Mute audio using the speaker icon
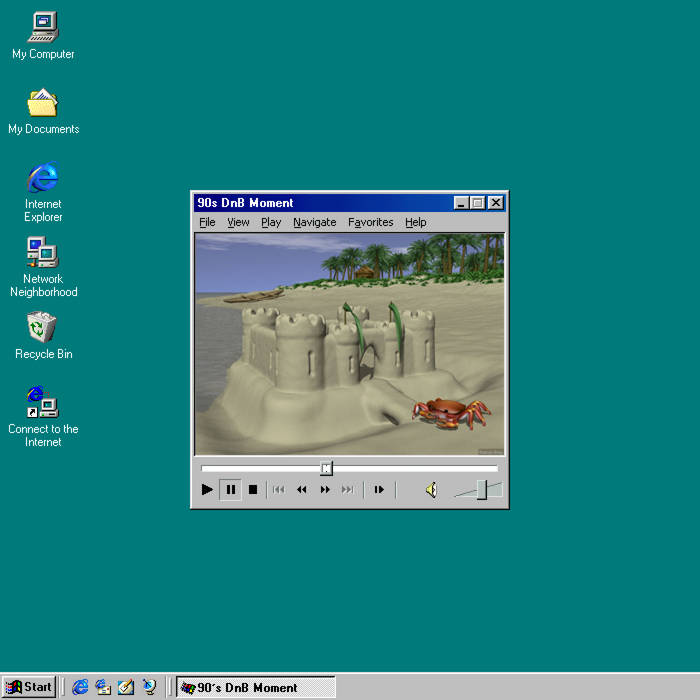 click(x=431, y=490)
